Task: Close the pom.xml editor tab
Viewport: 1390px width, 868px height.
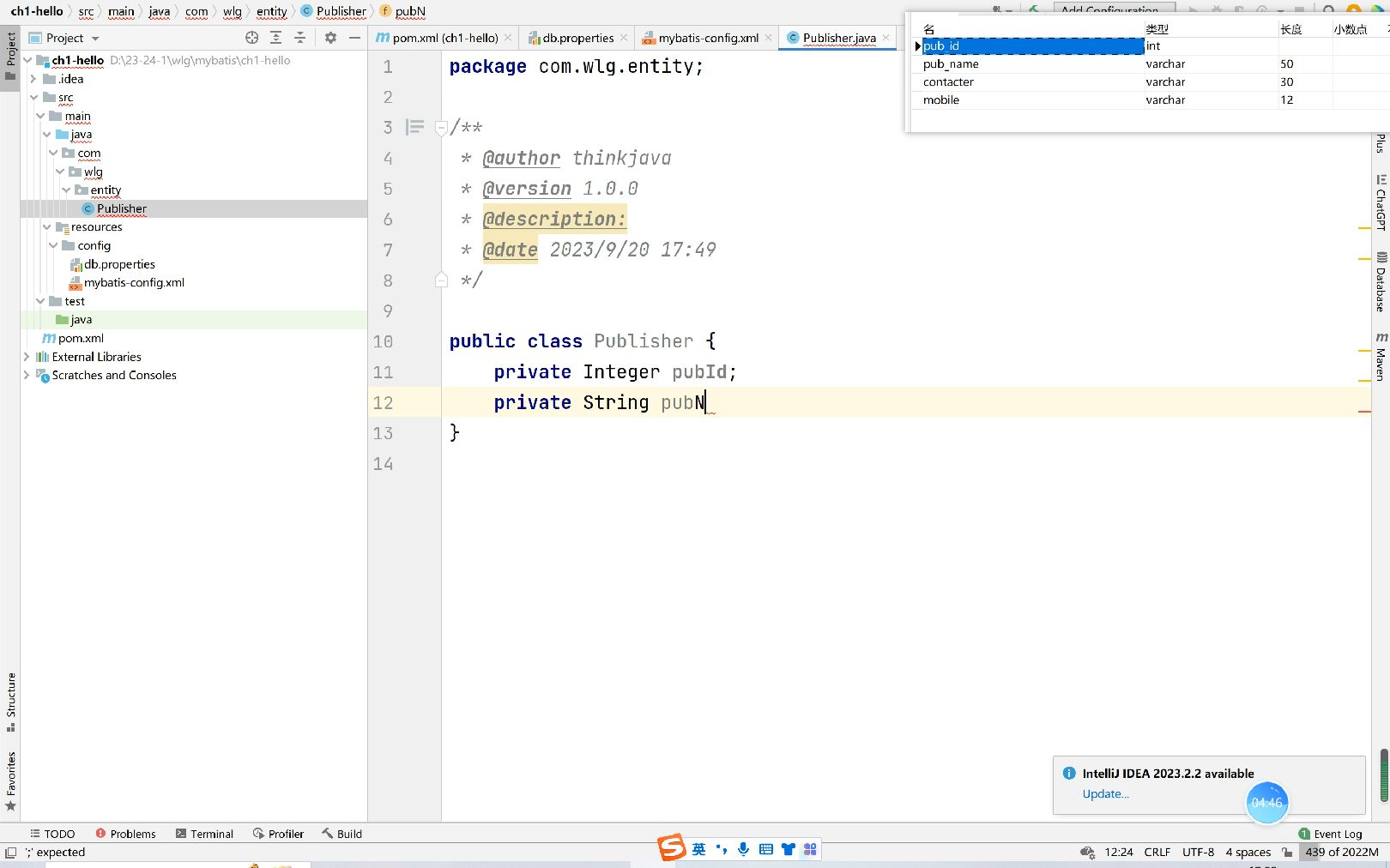Action: 508,38
